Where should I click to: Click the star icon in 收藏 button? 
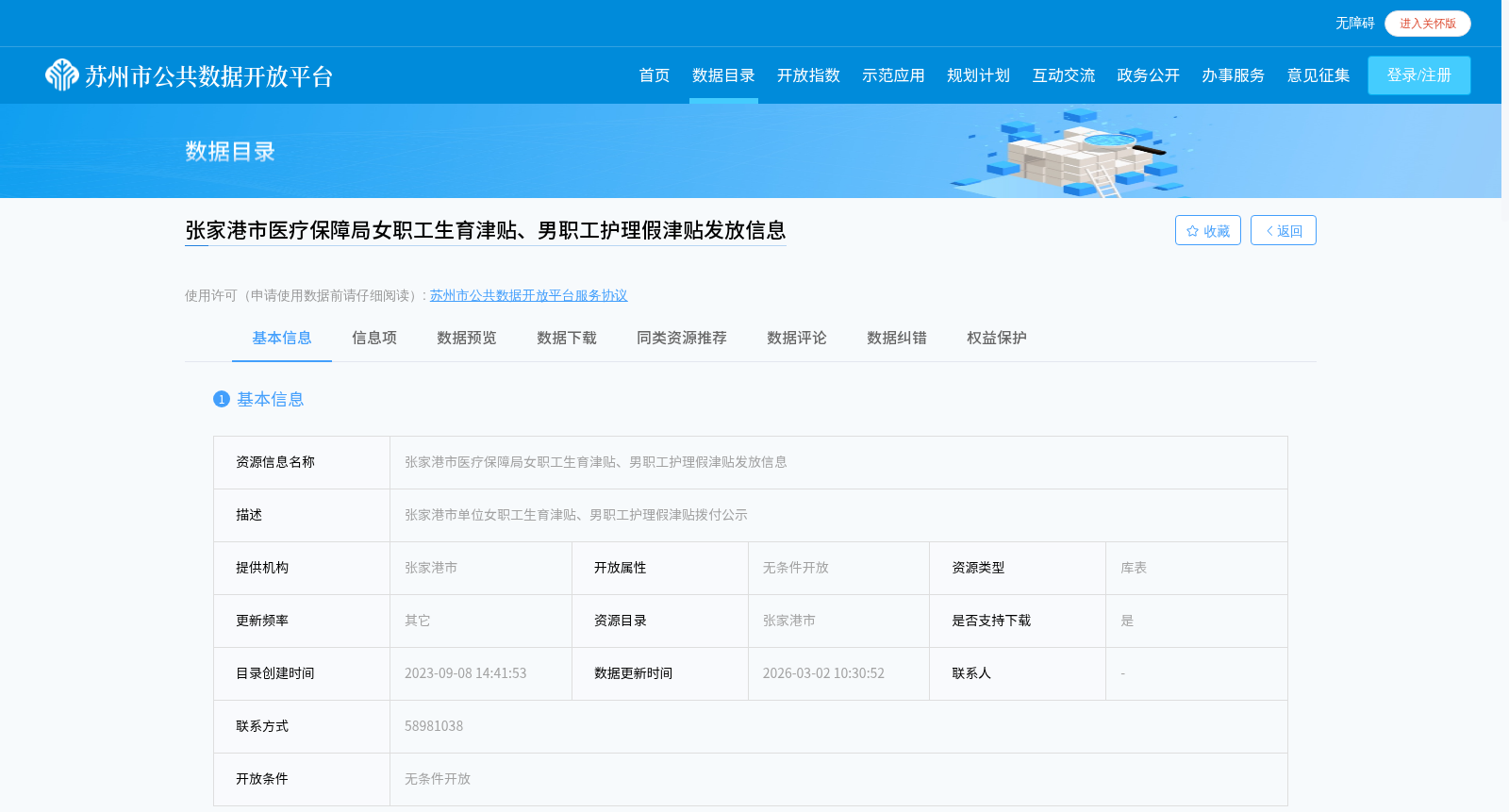[x=1192, y=231]
